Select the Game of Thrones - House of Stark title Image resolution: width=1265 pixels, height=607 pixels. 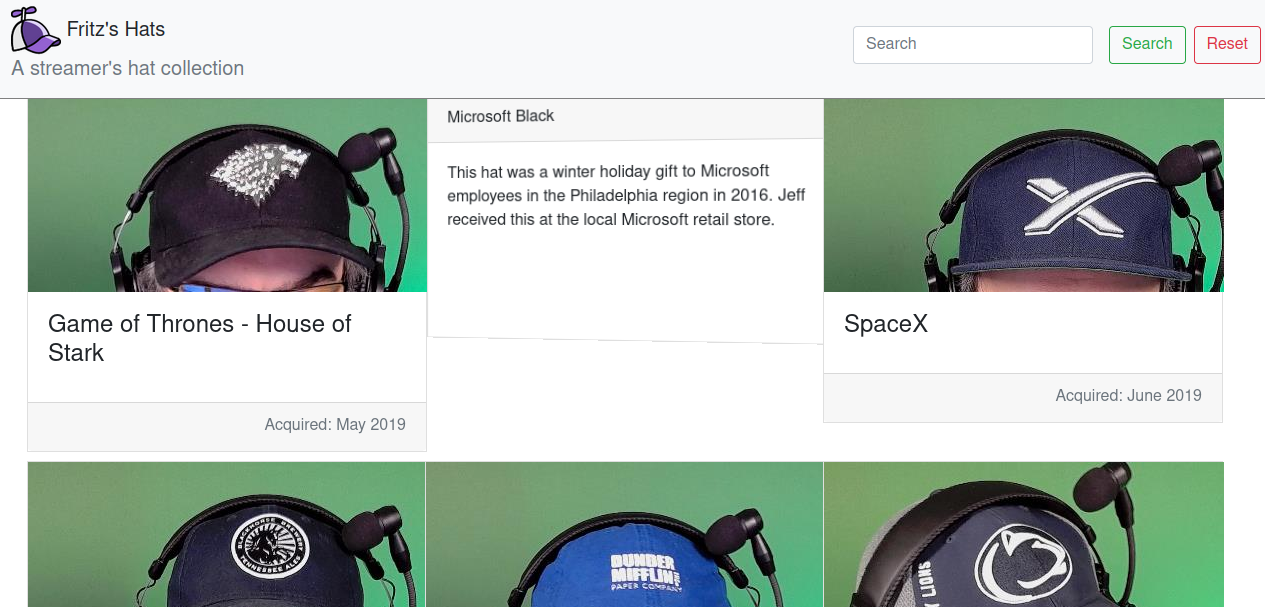click(200, 338)
